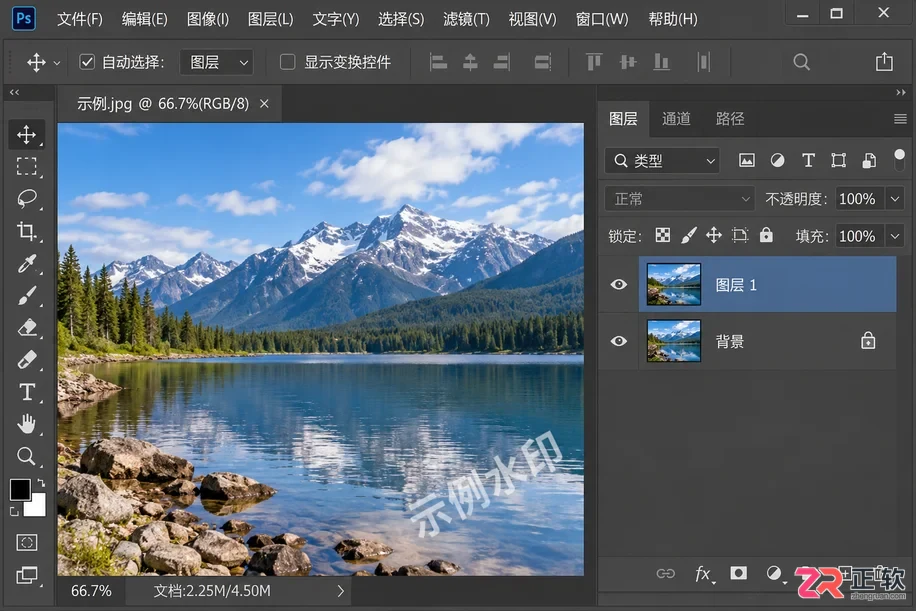The width and height of the screenshot is (916, 611).
Task: Toggle layer filtering switch on/off
Action: pos(900,159)
